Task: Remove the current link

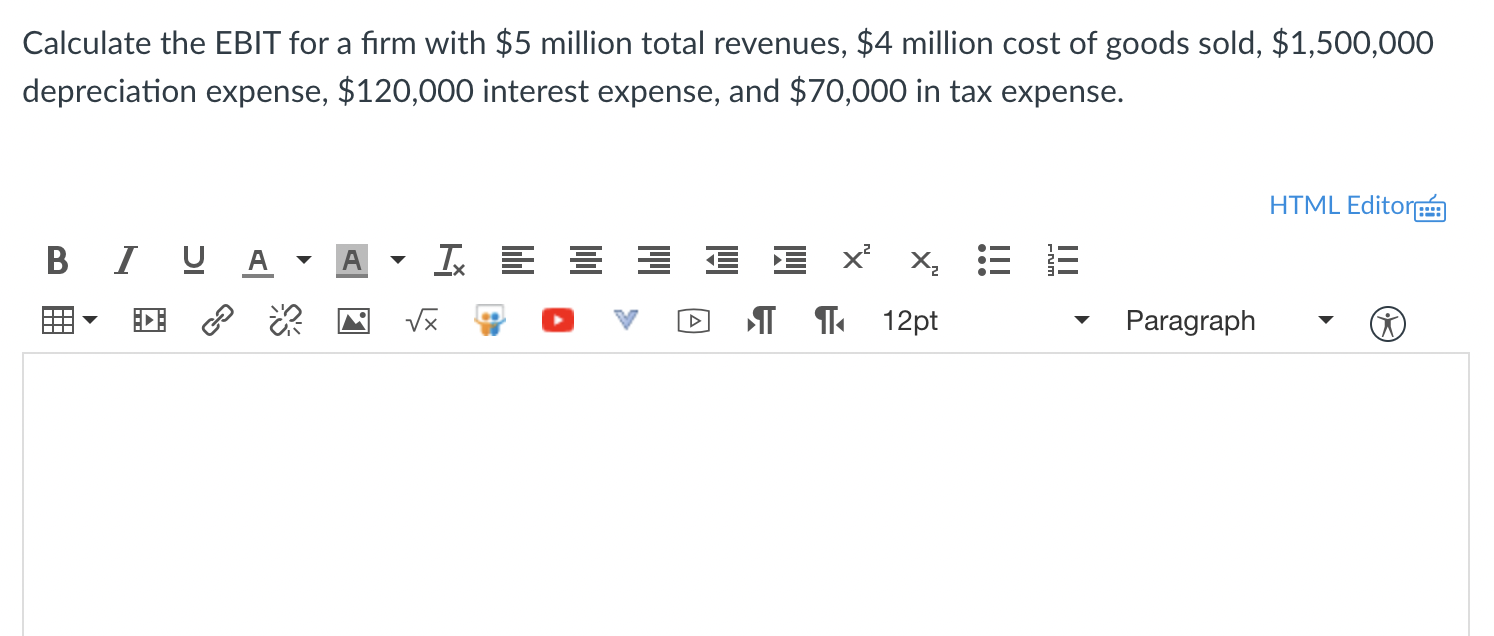Action: point(285,320)
